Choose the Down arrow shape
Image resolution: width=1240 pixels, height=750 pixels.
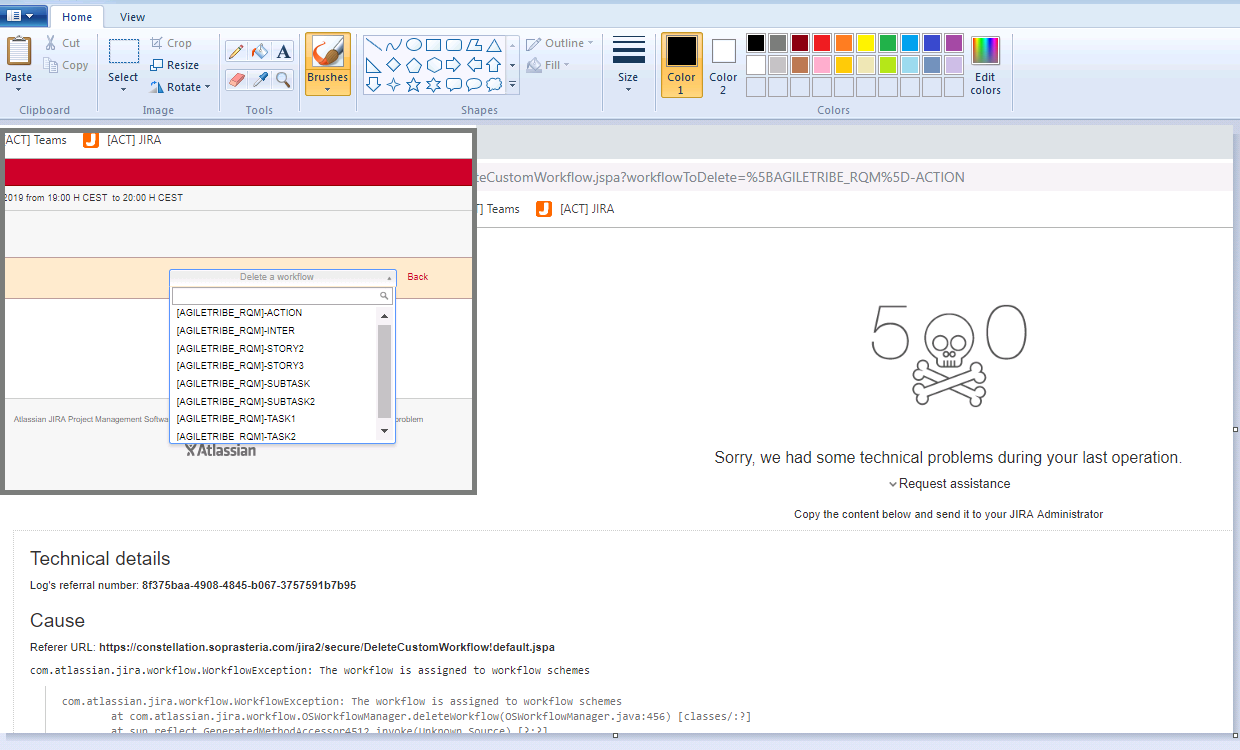[373, 85]
